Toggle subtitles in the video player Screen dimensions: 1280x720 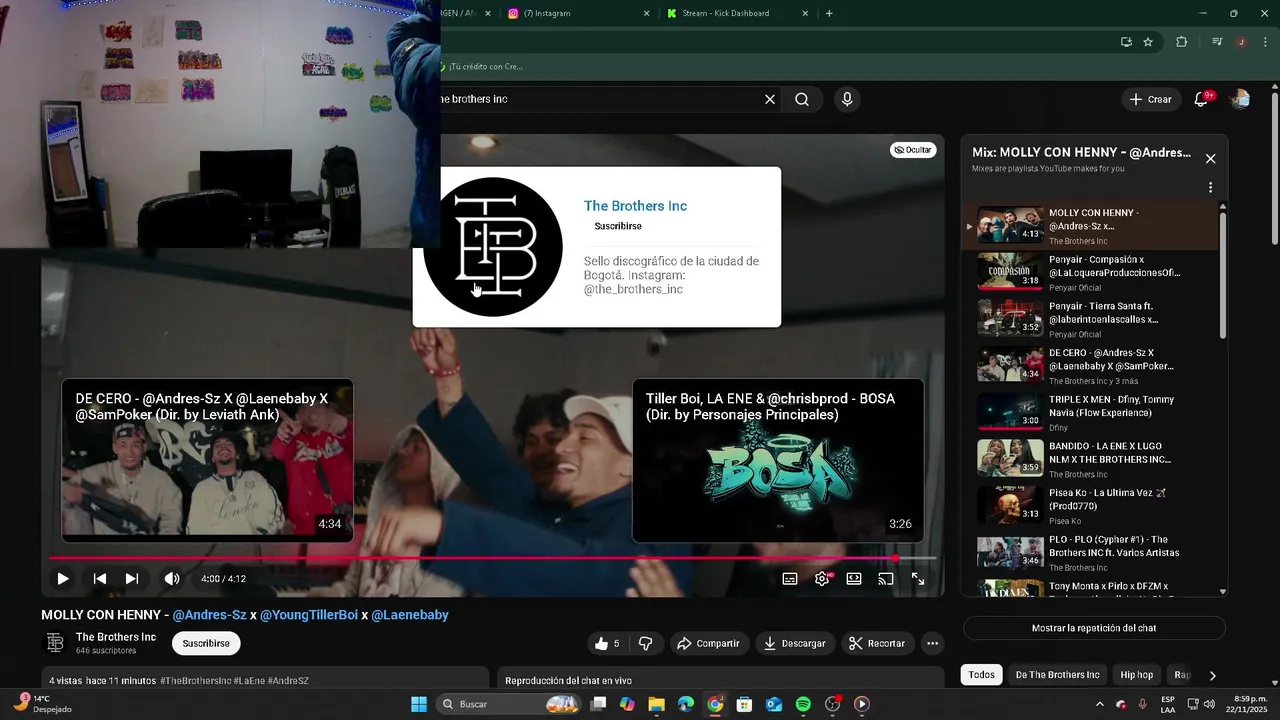790,579
